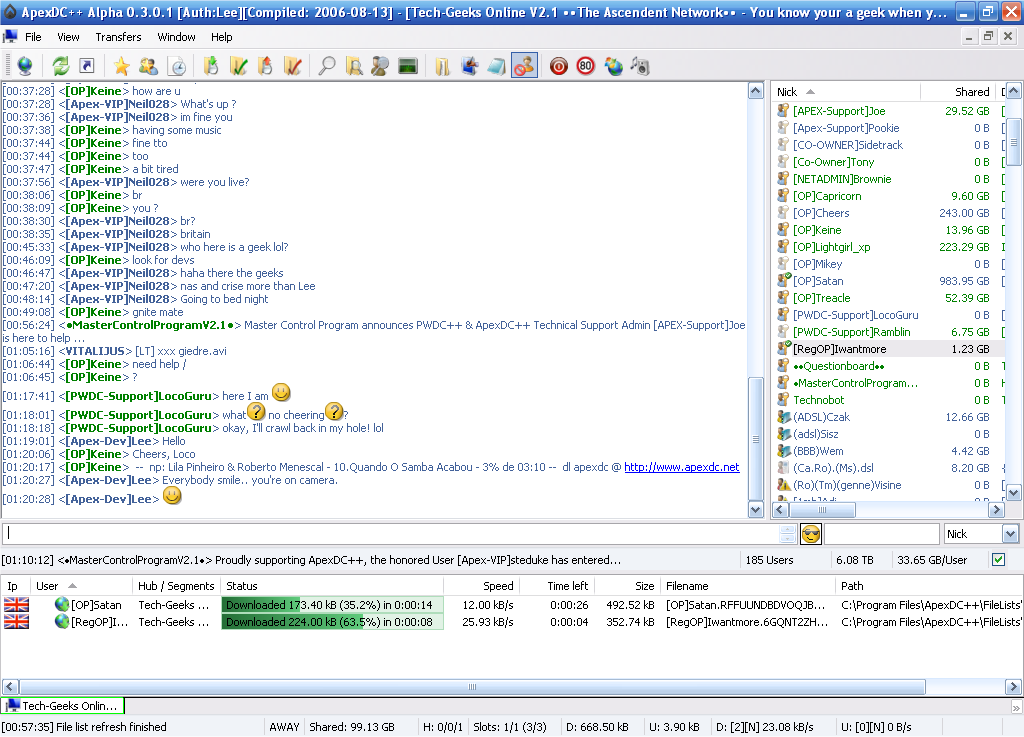Open the Upload Queue folder icon
The height and width of the screenshot is (737, 1024).
tap(265, 66)
